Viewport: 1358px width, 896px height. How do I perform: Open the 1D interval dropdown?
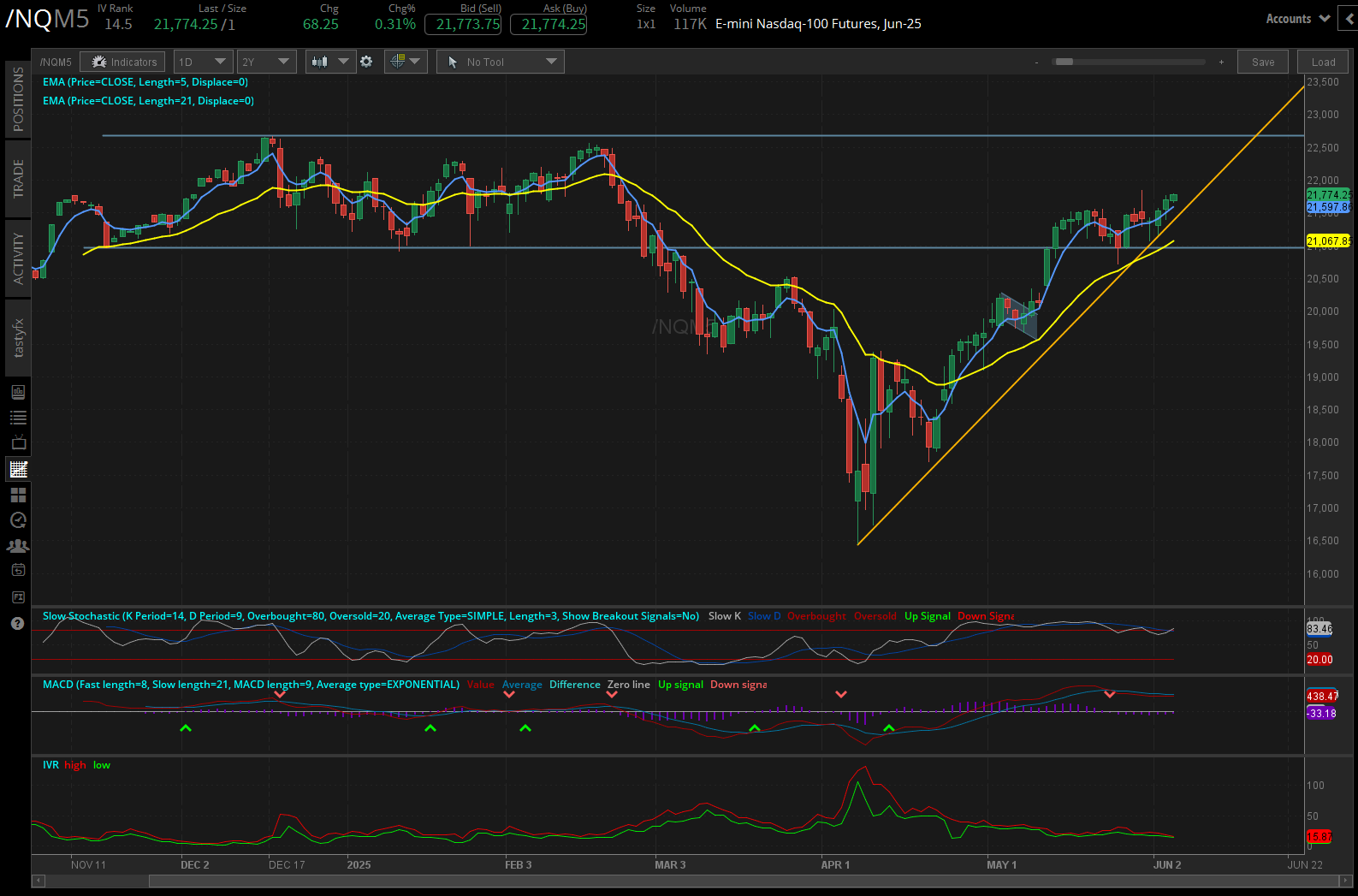tap(203, 62)
